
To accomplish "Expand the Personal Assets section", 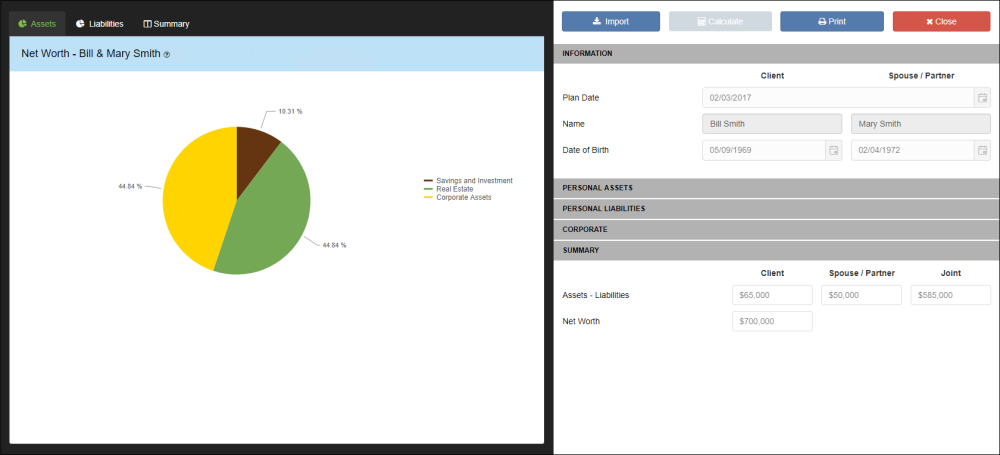I will click(x=776, y=188).
